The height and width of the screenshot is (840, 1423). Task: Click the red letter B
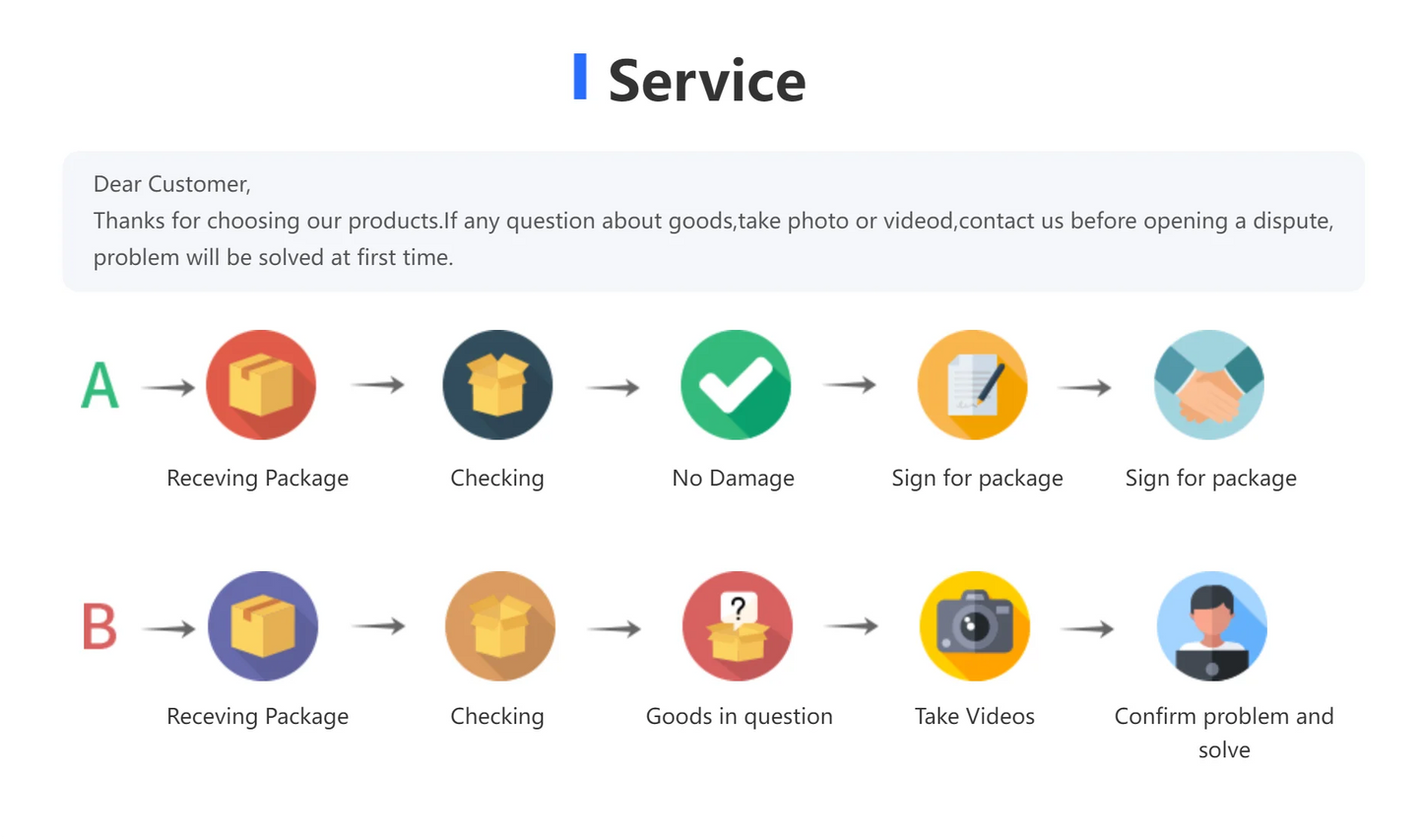coord(99,626)
